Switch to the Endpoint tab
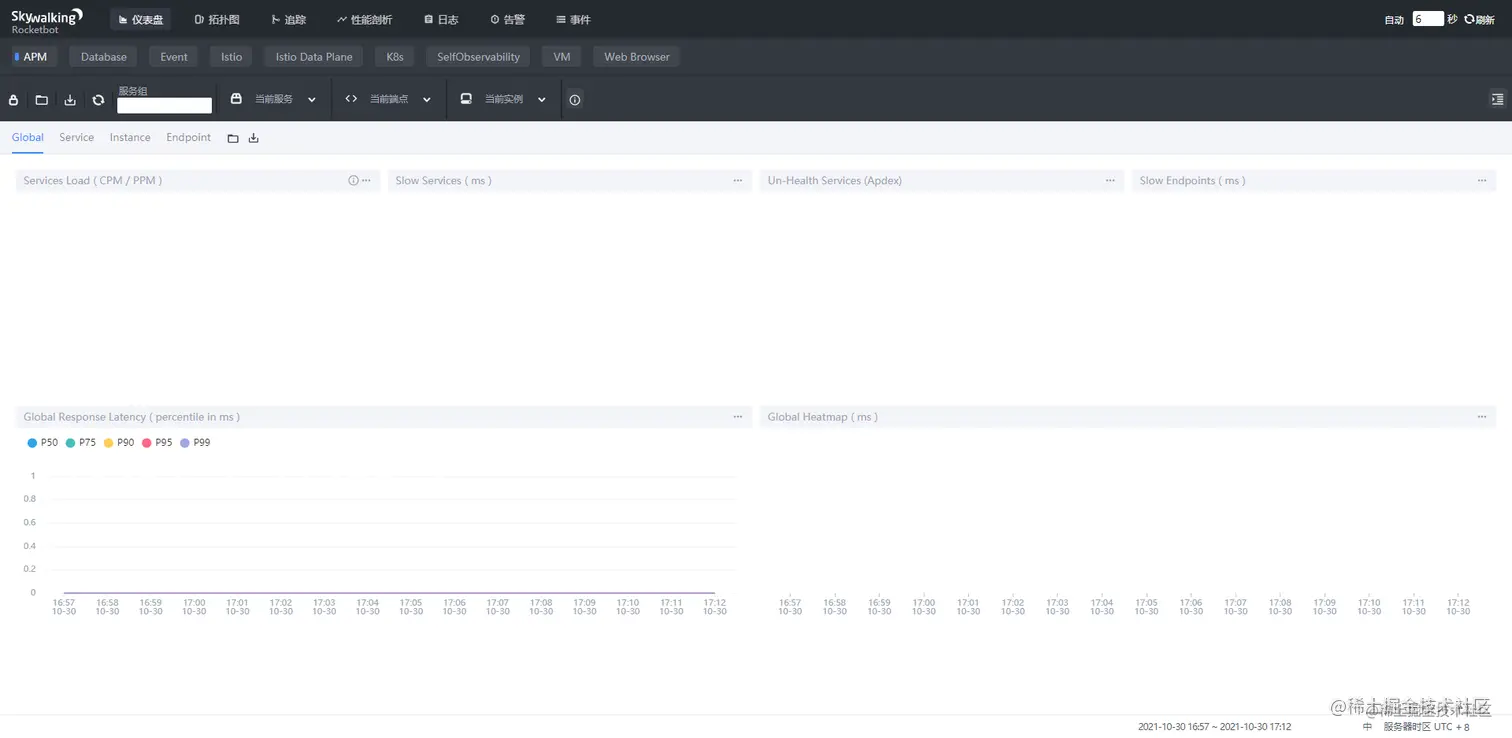Viewport: 1512px width, 738px height. coord(189,138)
